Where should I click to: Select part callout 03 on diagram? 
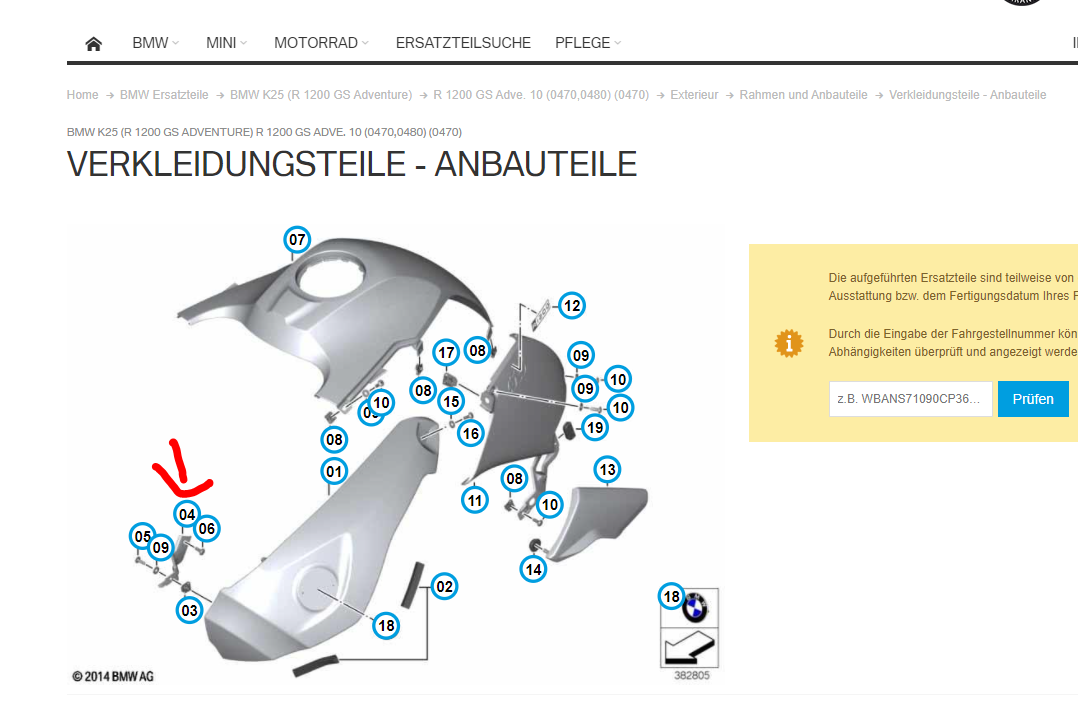tap(189, 611)
